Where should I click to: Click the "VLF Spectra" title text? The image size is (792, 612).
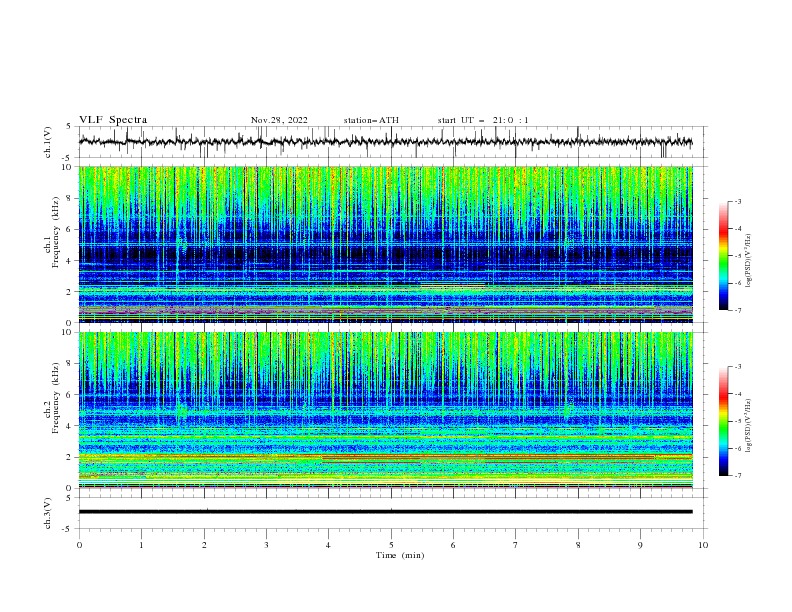(113, 120)
